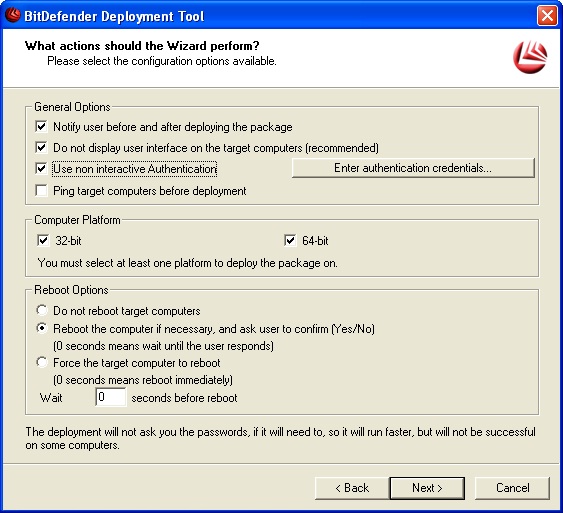Click the red BitDefender emblem in the header

coord(530,57)
